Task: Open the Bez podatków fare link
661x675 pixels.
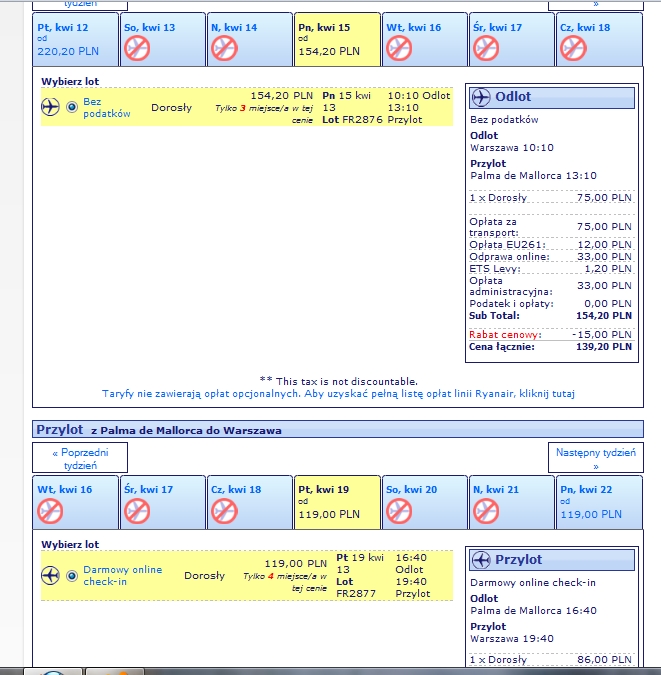Action: tap(106, 108)
